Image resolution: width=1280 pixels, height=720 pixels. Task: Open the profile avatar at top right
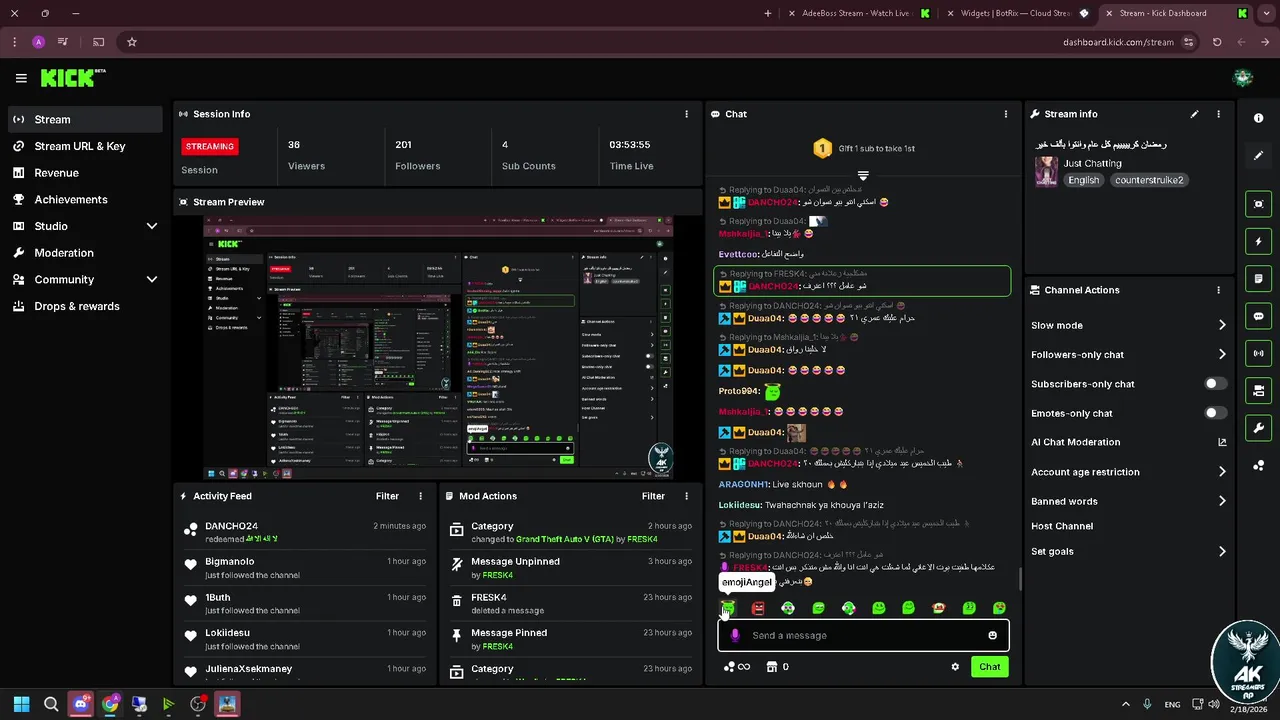1243,78
